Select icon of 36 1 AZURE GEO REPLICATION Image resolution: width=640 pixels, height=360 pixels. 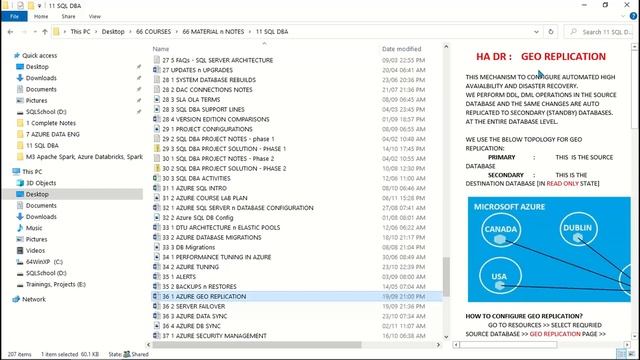pyautogui.click(x=156, y=296)
